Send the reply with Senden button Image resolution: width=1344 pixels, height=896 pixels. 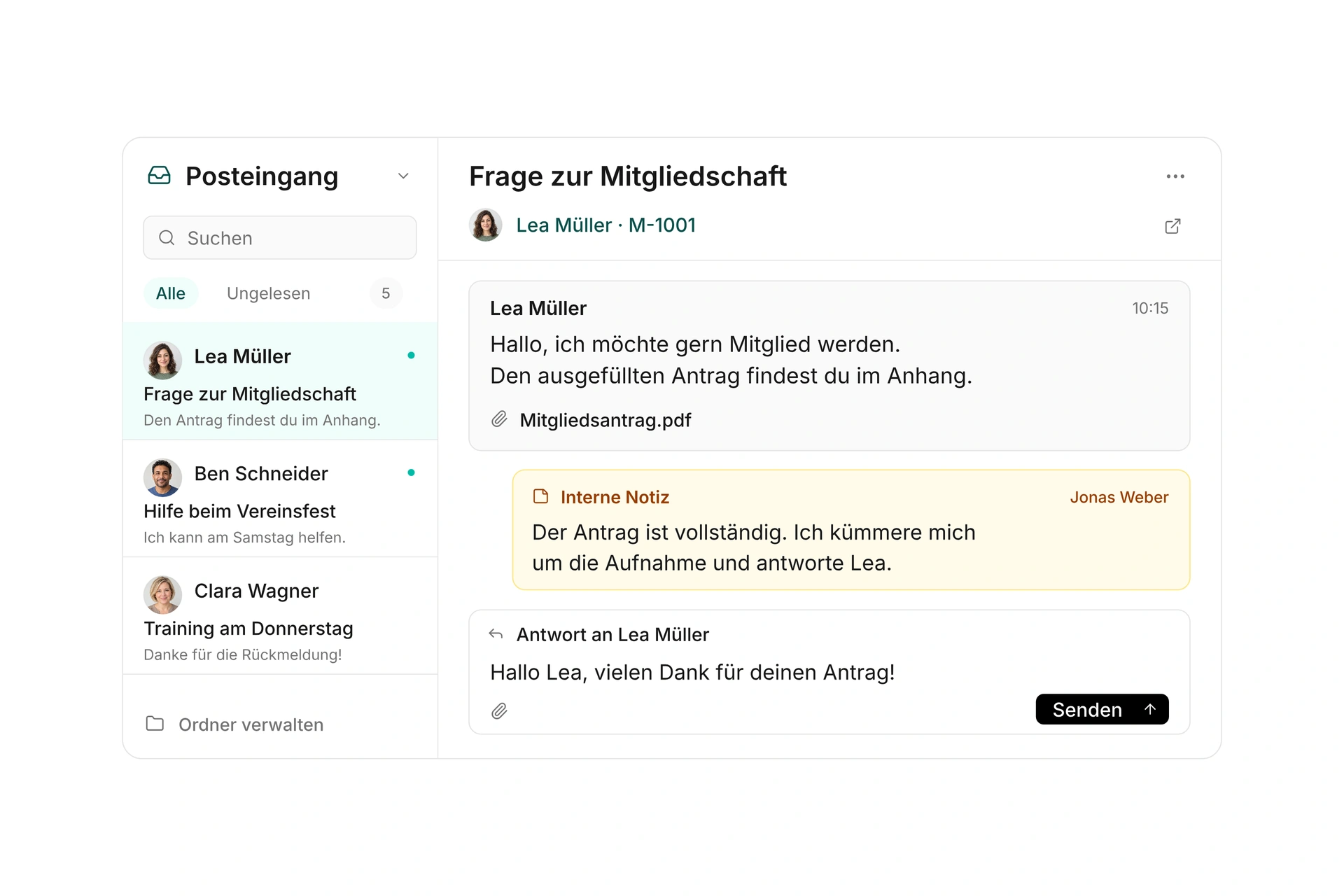point(1102,709)
